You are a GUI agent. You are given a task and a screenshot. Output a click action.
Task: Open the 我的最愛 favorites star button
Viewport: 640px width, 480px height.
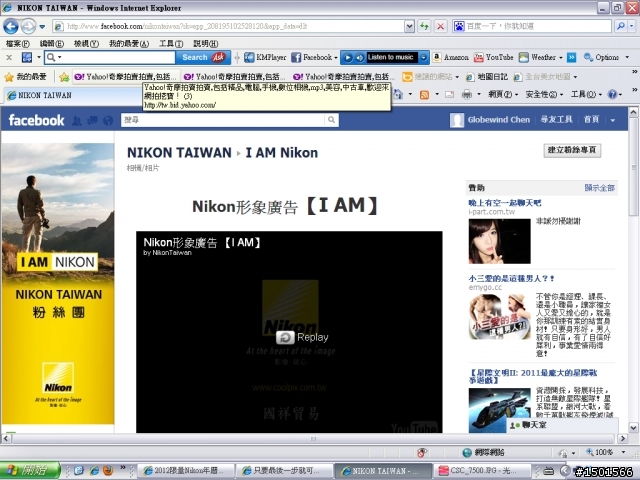tap(25, 77)
